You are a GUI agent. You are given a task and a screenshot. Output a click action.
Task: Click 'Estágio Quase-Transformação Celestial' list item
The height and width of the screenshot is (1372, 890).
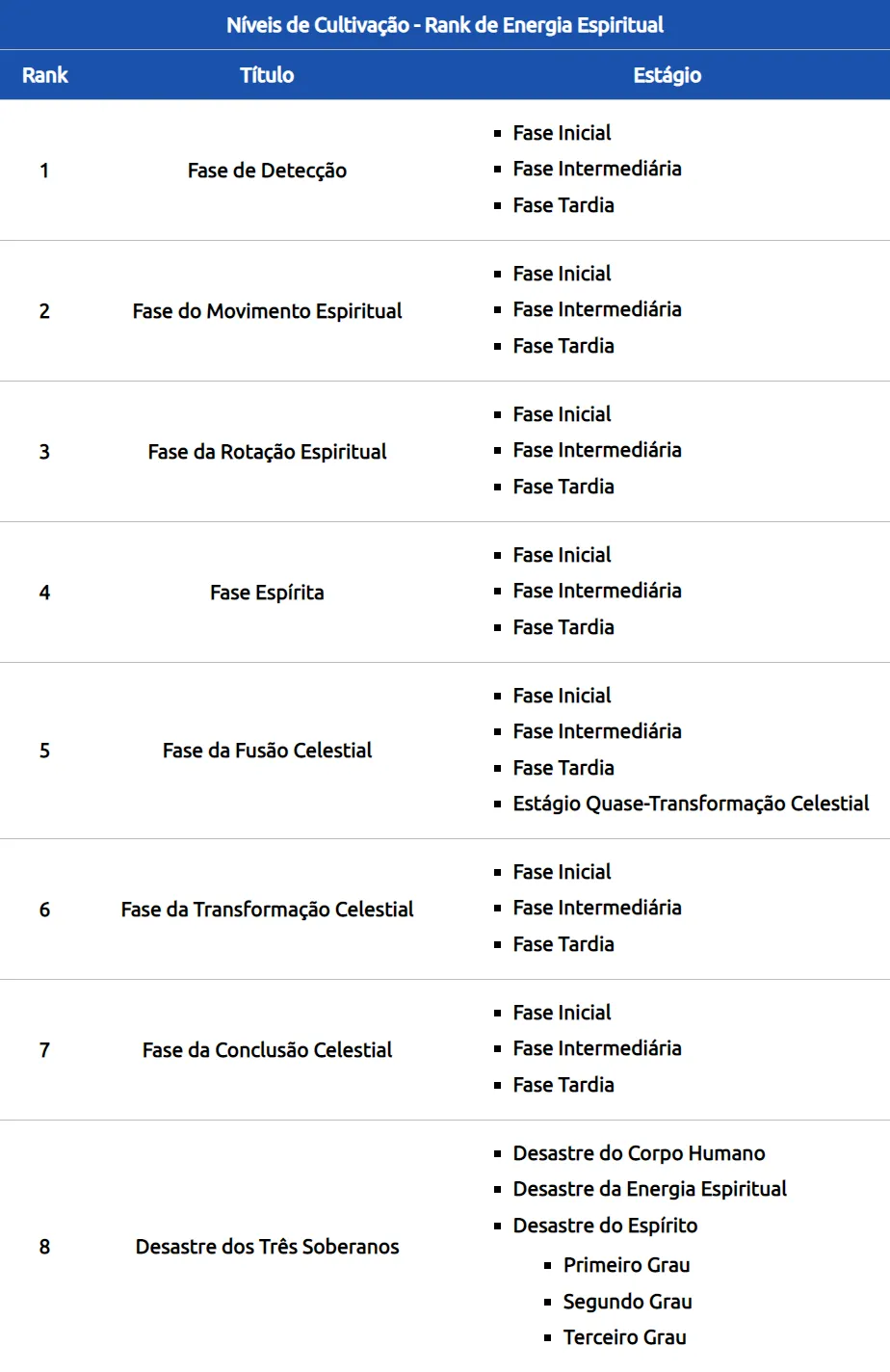pyautogui.click(x=691, y=804)
